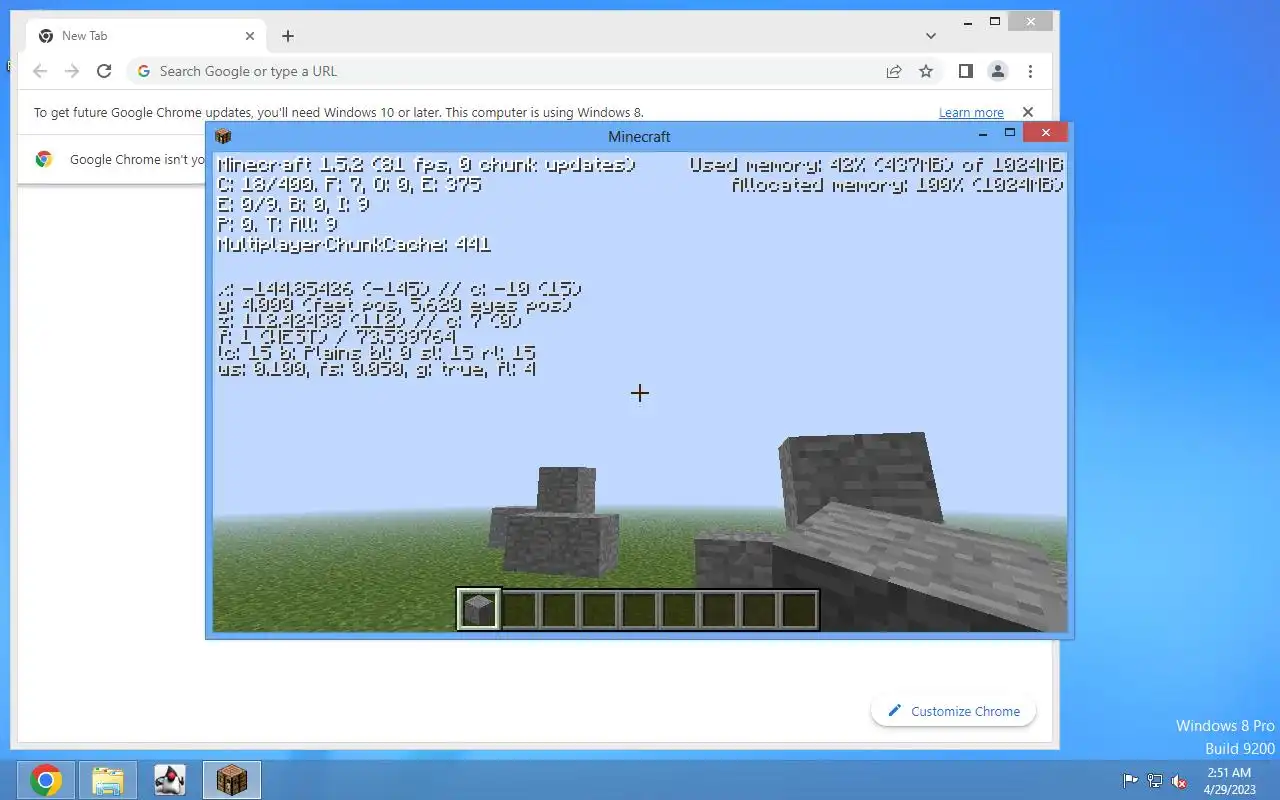
Task: Dismiss the Chrome update infobar
Action: point(1027,112)
